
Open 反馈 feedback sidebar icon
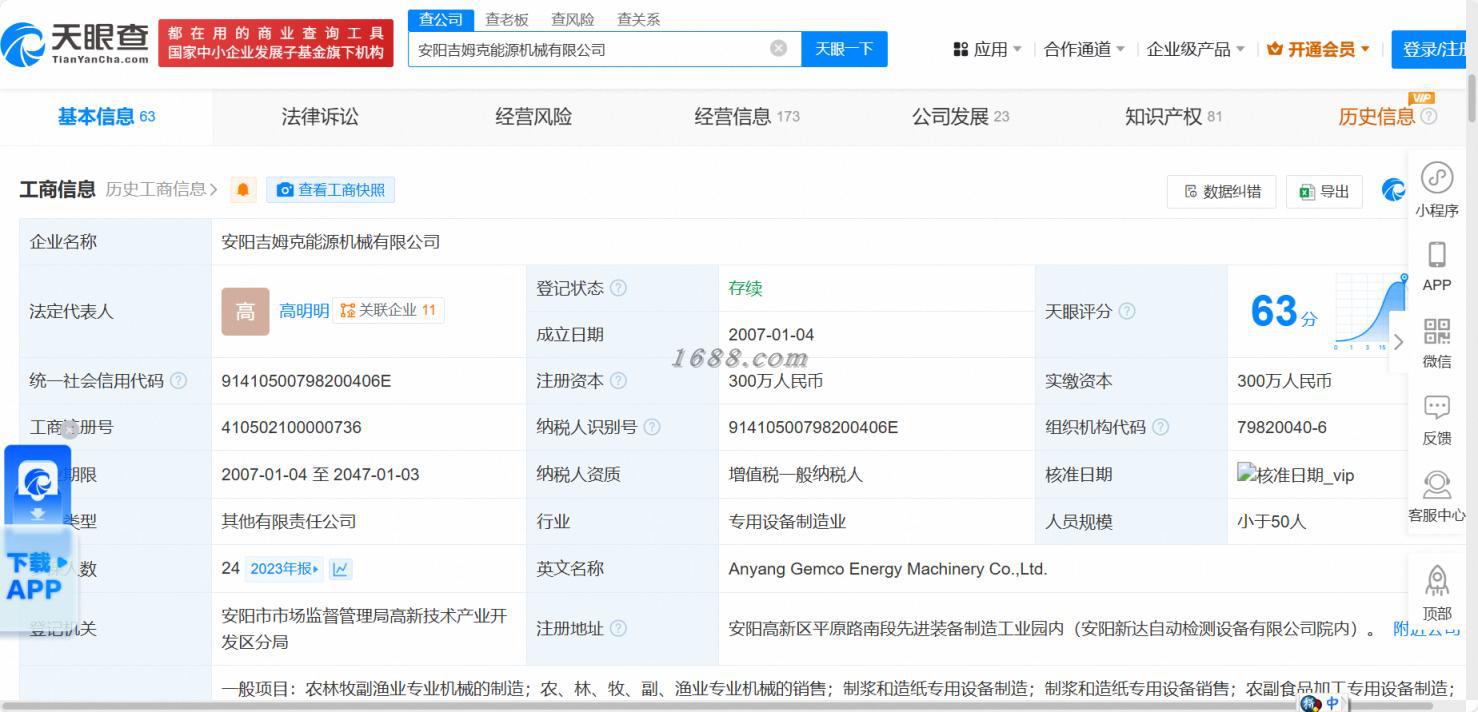[1437, 420]
